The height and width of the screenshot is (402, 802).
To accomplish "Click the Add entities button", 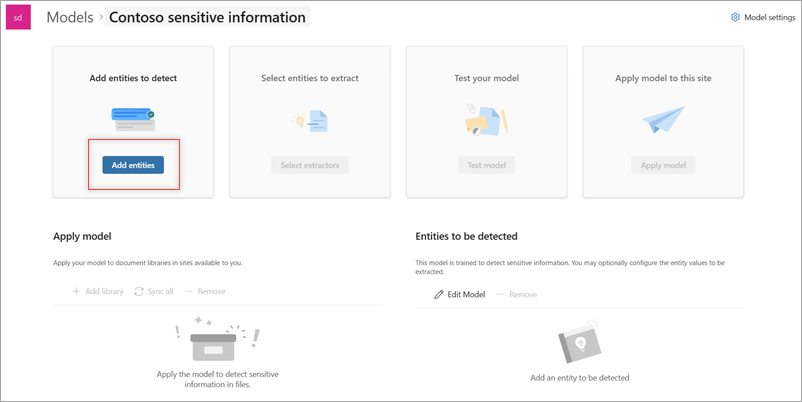I will (x=133, y=165).
